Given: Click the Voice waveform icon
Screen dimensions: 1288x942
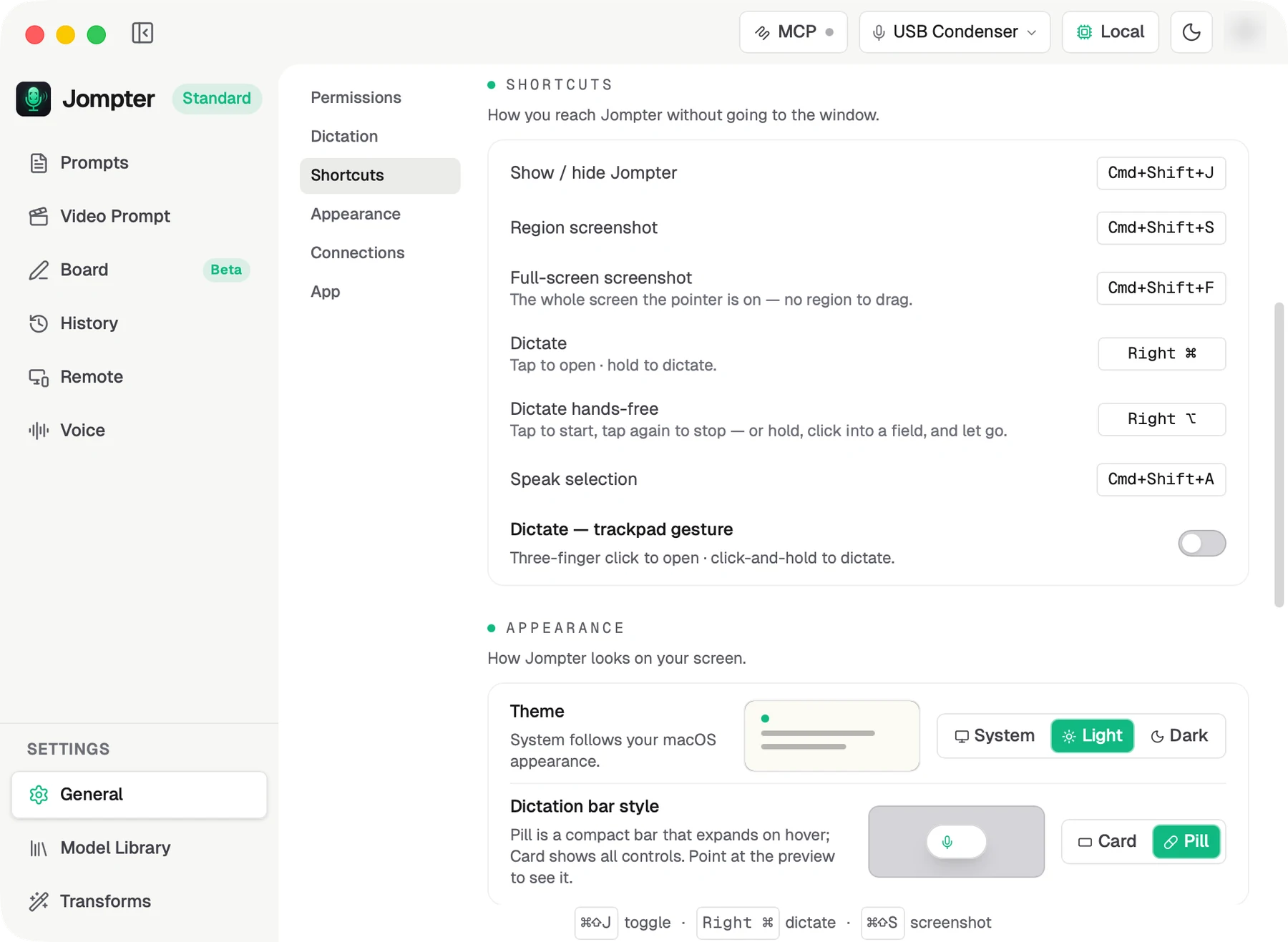Looking at the screenshot, I should pos(39,431).
